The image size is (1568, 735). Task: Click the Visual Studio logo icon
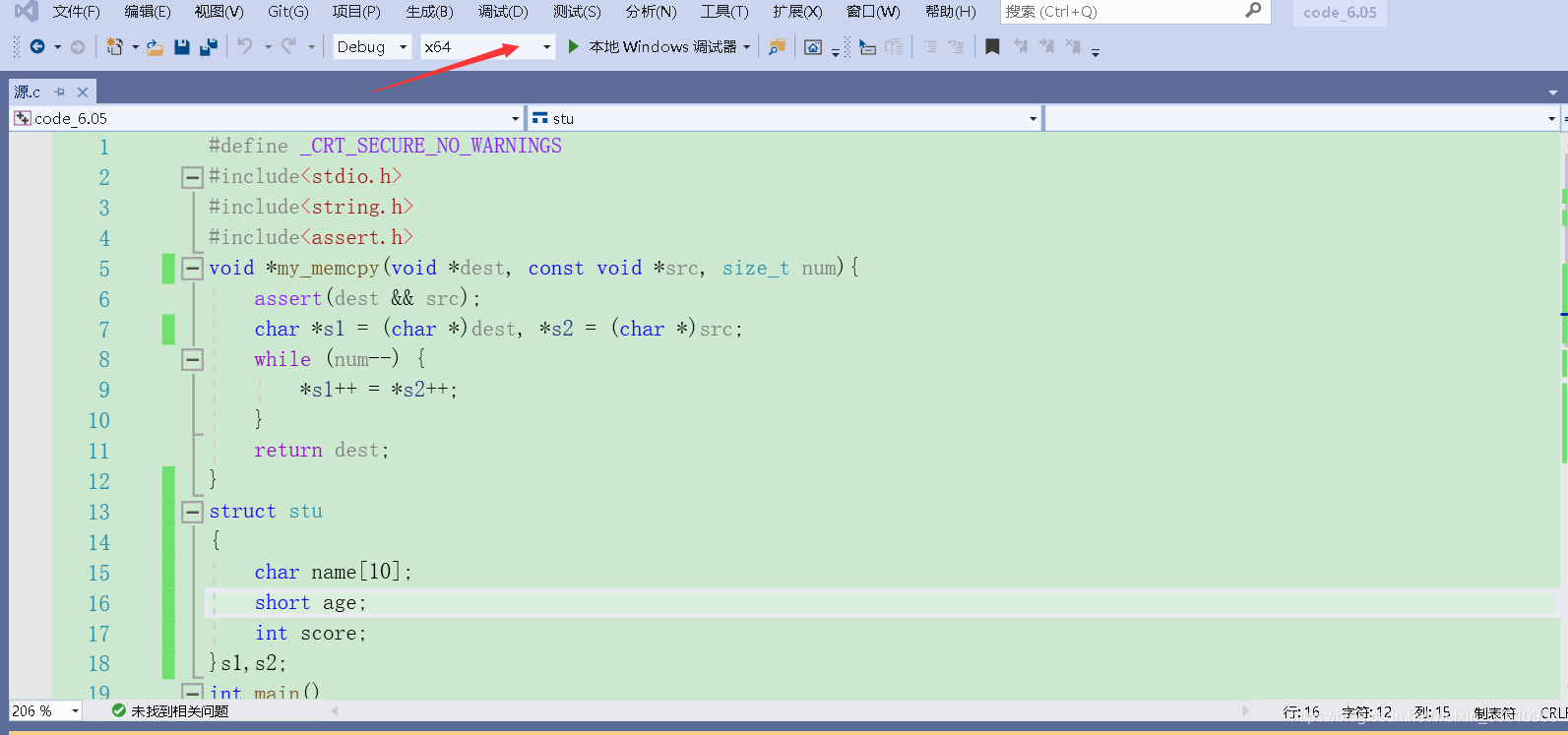[x=27, y=12]
